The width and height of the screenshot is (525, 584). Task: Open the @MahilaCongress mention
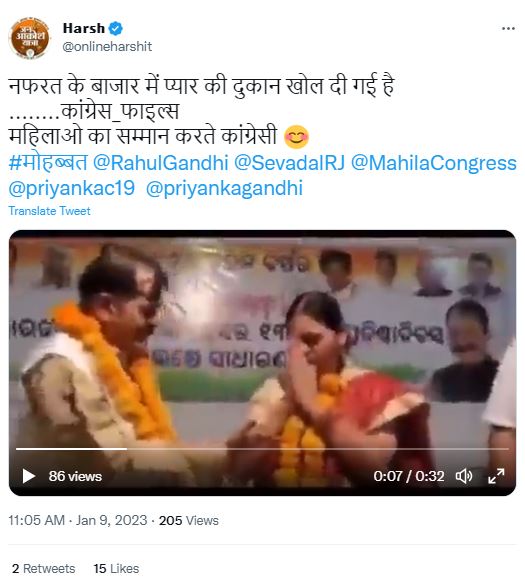point(434,163)
